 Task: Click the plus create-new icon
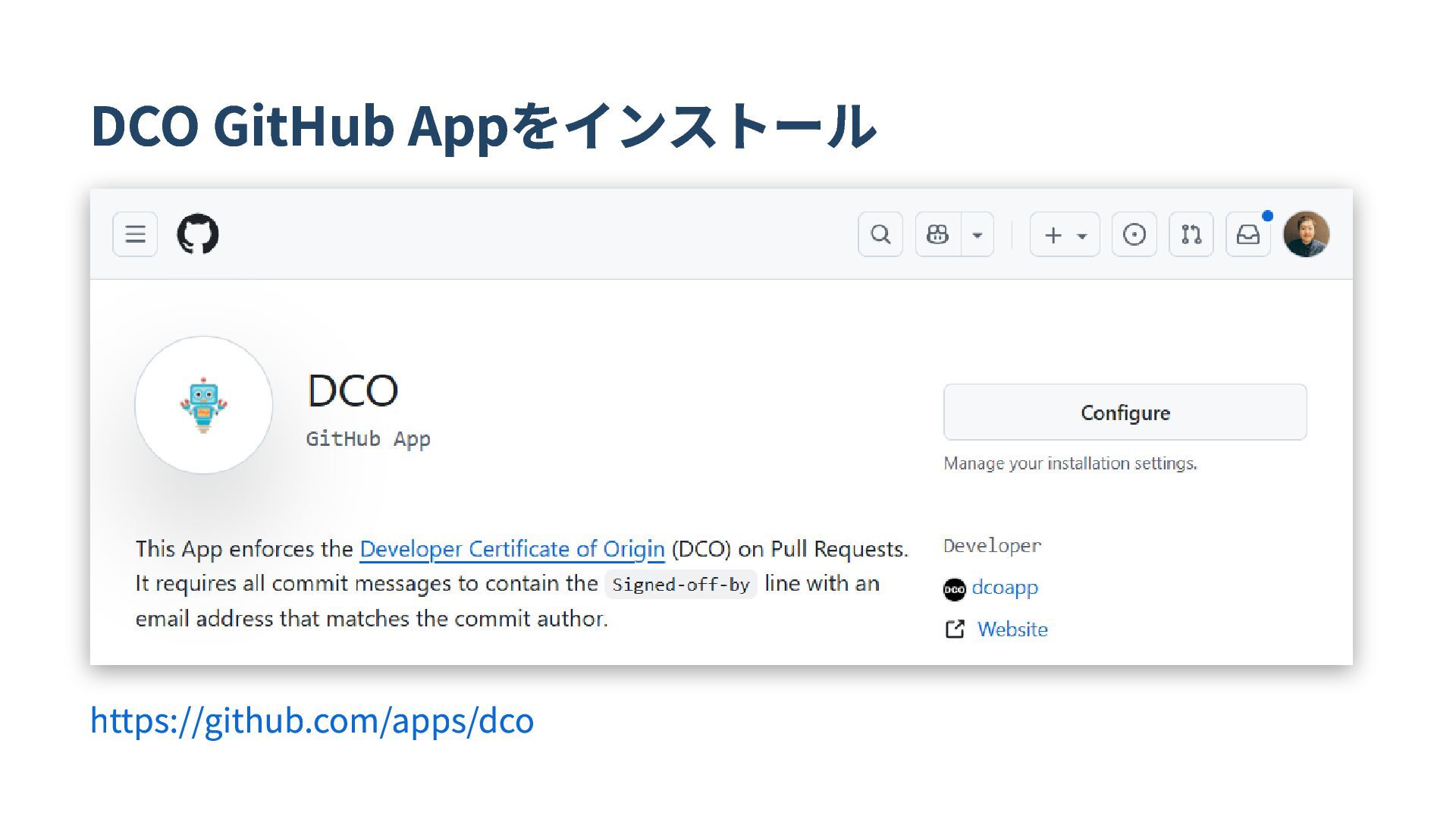(x=1053, y=235)
